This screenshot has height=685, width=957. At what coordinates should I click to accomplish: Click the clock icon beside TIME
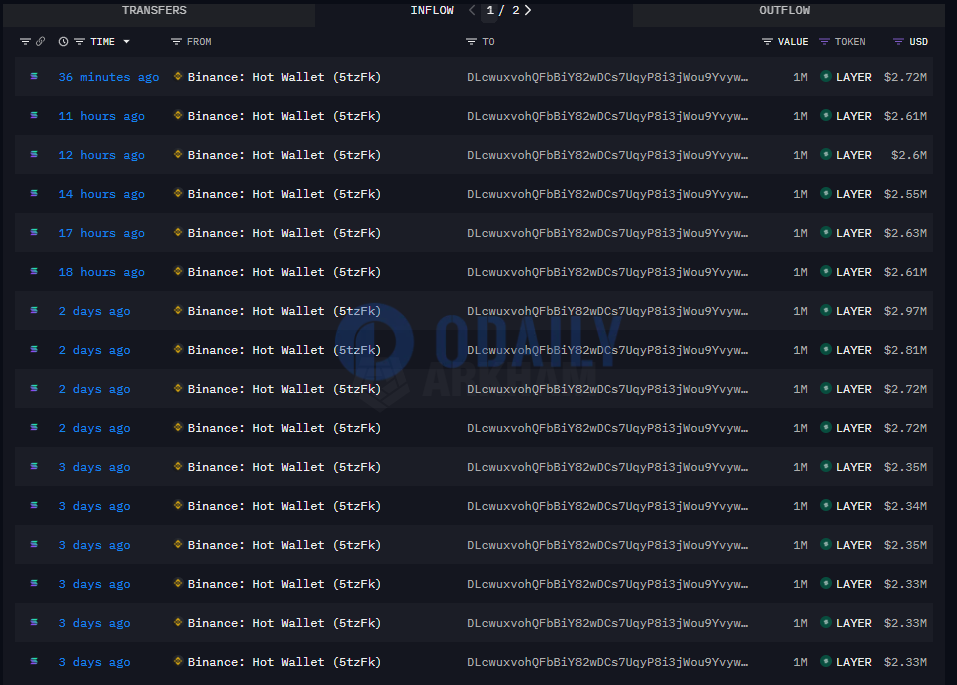tap(63, 42)
